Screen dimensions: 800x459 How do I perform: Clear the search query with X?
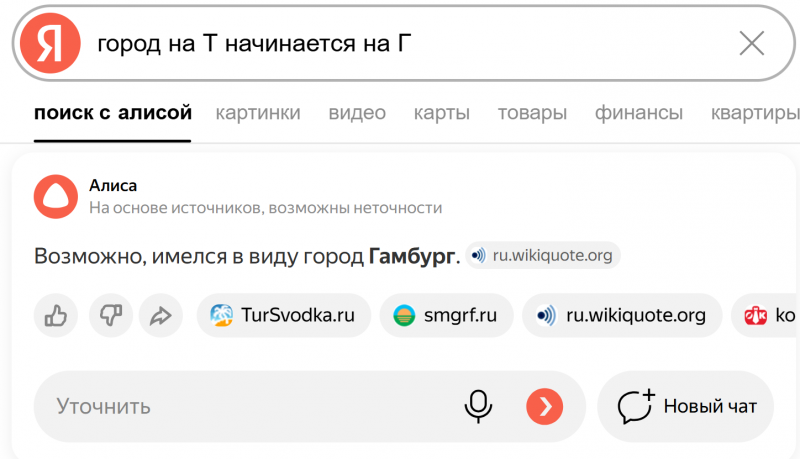(751, 43)
